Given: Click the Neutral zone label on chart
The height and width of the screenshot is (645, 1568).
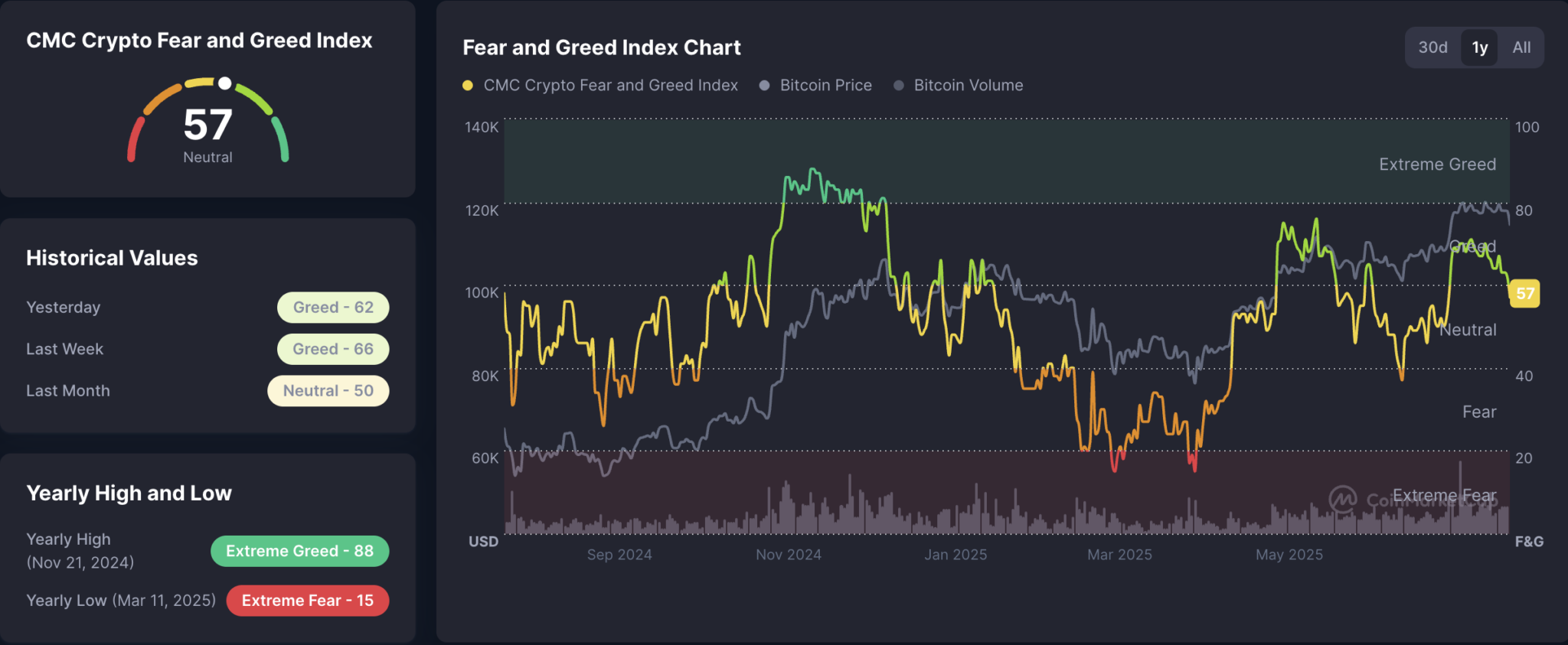Looking at the screenshot, I should click(x=1468, y=330).
